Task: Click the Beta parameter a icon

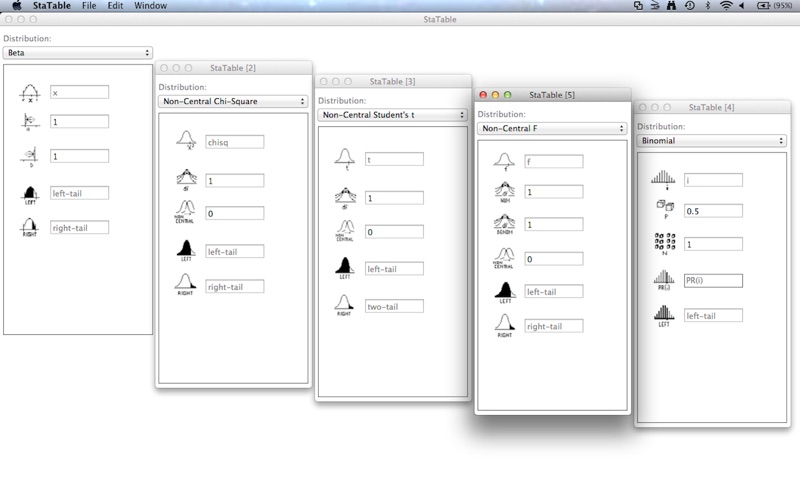Action: 30,122
